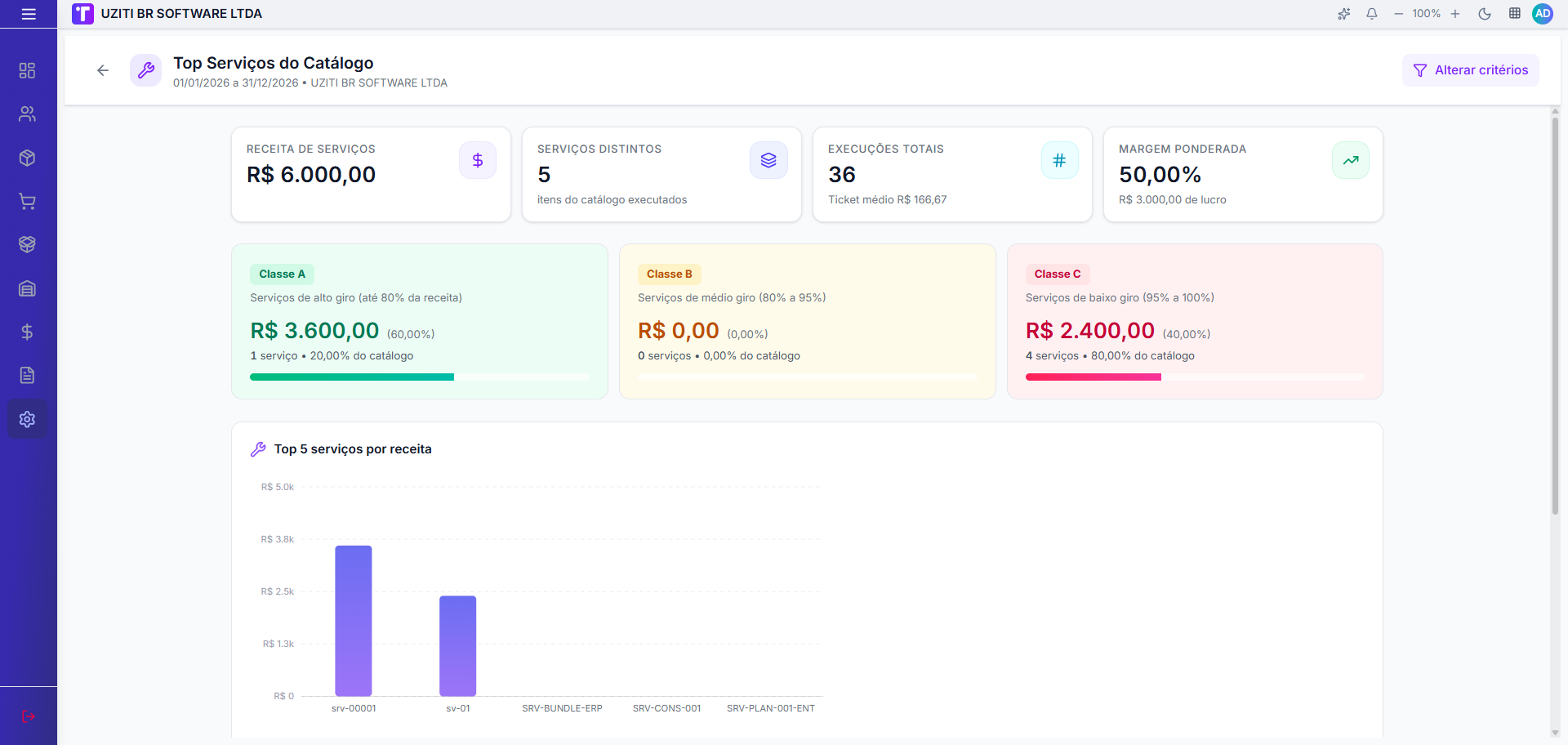Open the product box sidebar icon
This screenshot has width=1568, height=745.
click(x=27, y=158)
